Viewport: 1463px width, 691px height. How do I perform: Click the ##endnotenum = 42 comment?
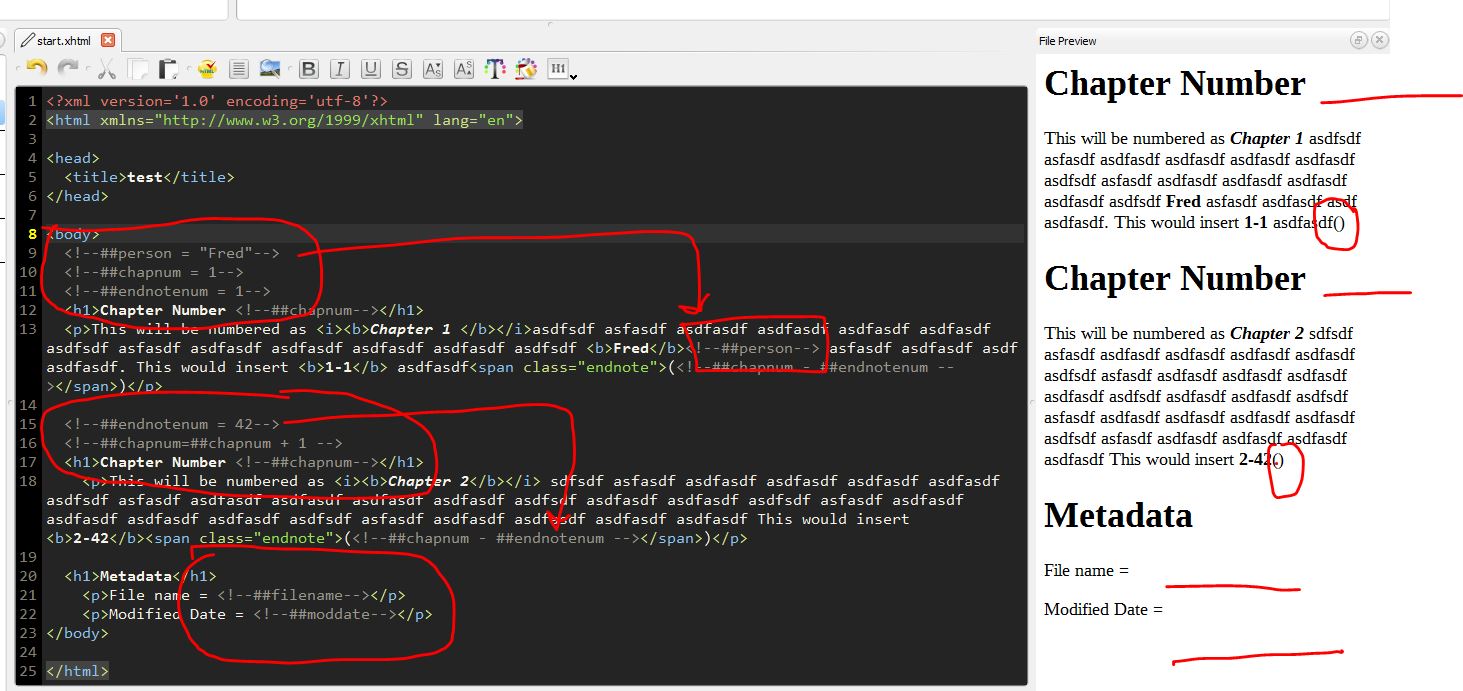coord(172,424)
